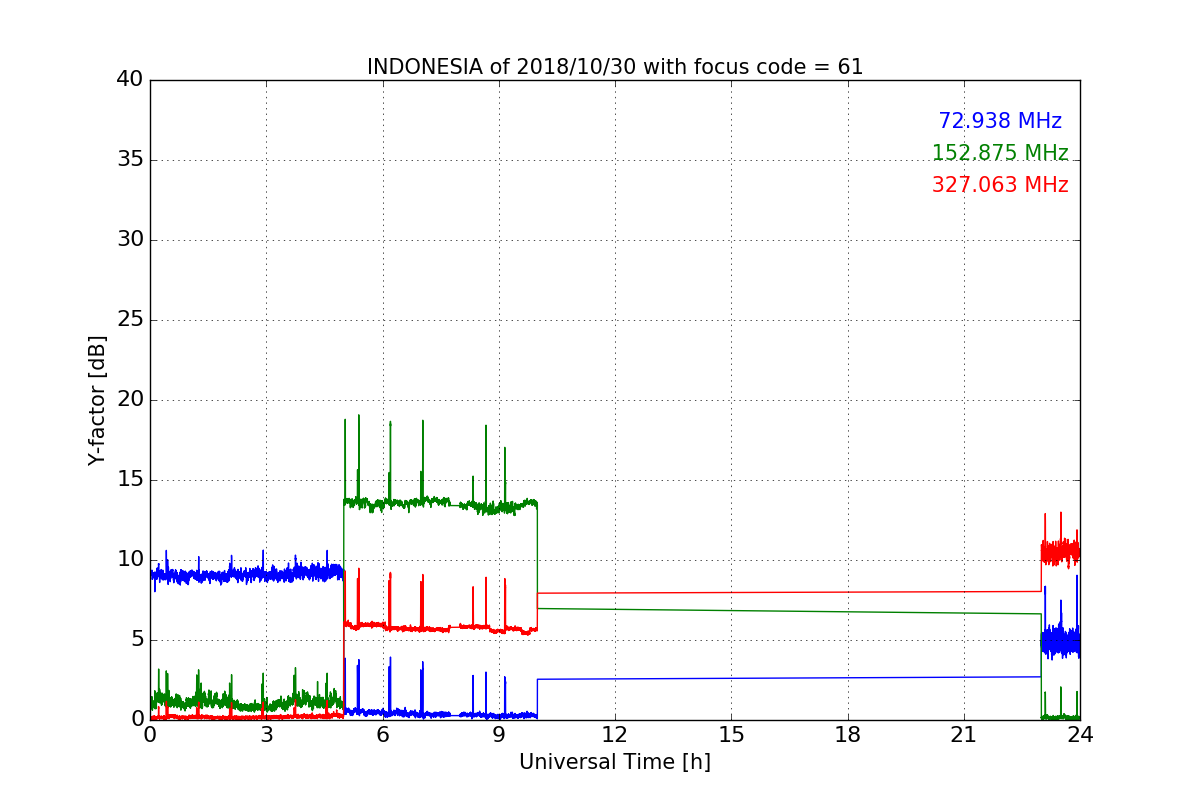
Task: Click the y-axis tick label 25
Action: tap(129, 320)
